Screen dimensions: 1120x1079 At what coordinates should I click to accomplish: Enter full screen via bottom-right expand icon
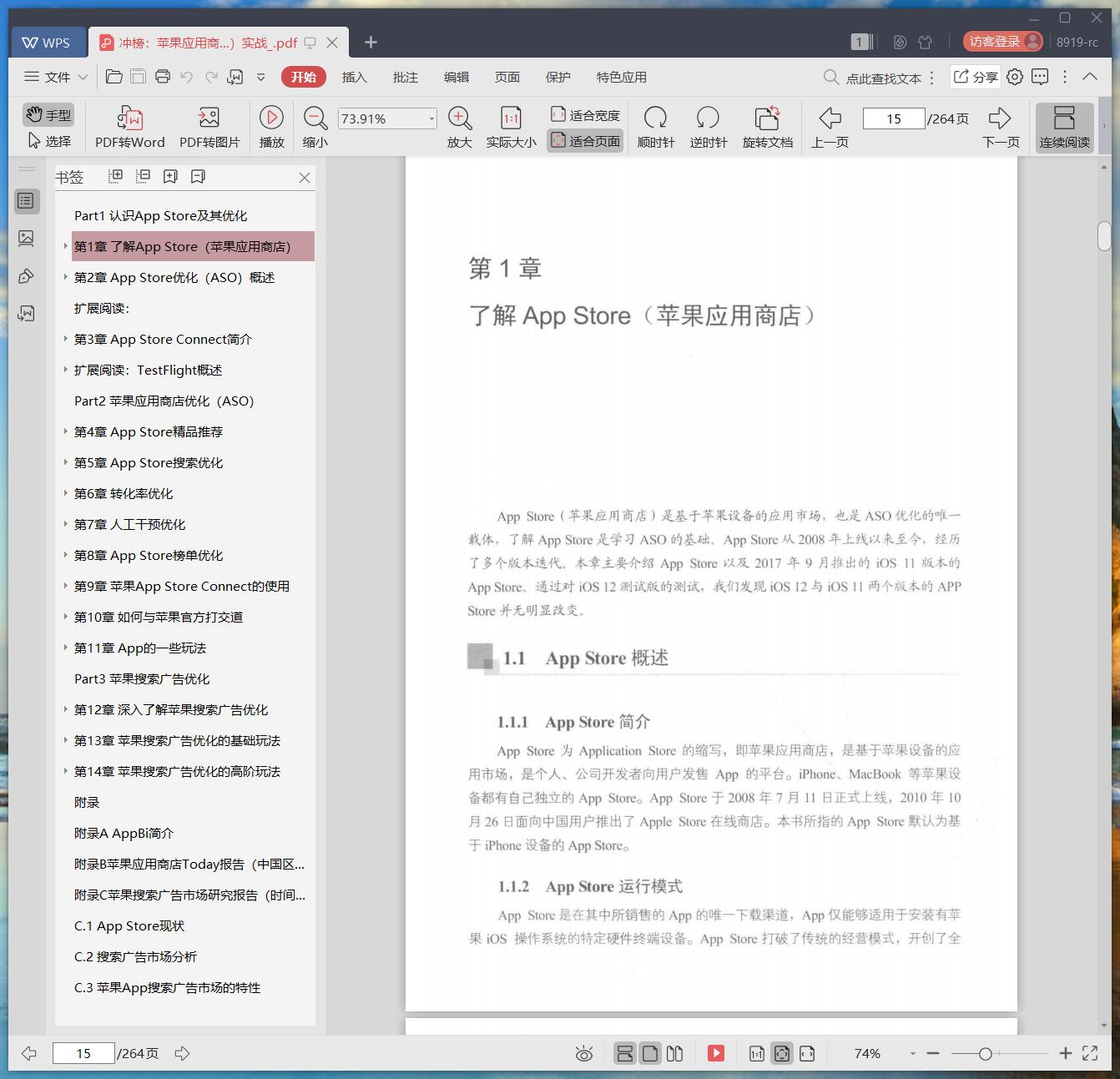1090,1053
